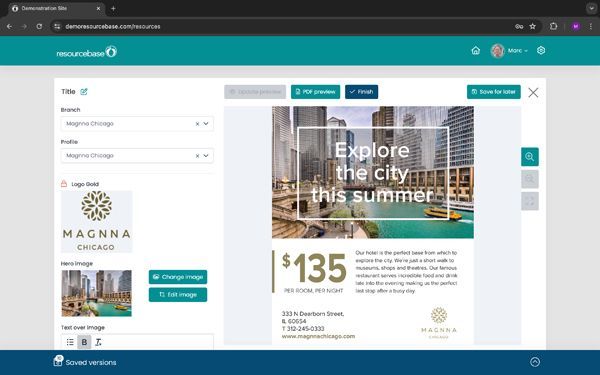Click the address bar URL
The width and height of the screenshot is (600, 375).
click(113, 26)
